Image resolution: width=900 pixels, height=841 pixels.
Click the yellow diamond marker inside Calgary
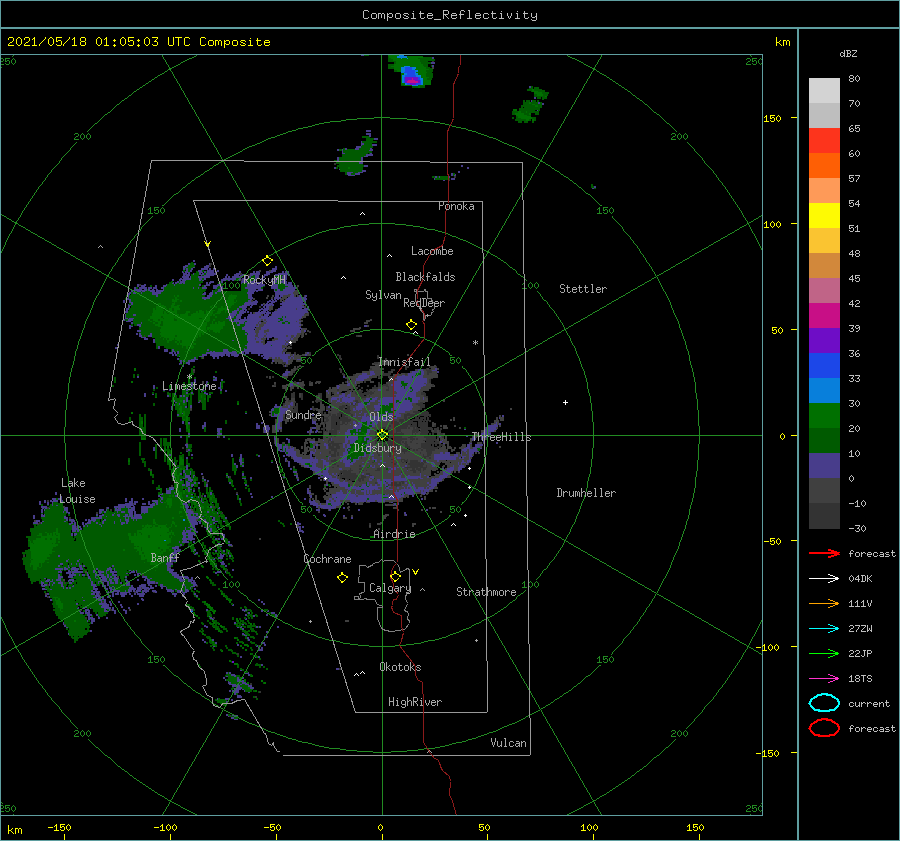coord(395,576)
